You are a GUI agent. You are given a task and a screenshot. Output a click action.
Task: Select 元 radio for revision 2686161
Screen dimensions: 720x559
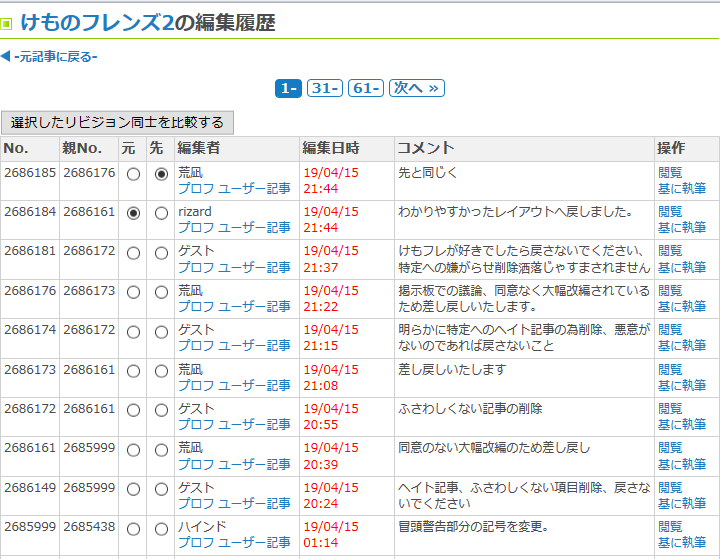coord(134,450)
